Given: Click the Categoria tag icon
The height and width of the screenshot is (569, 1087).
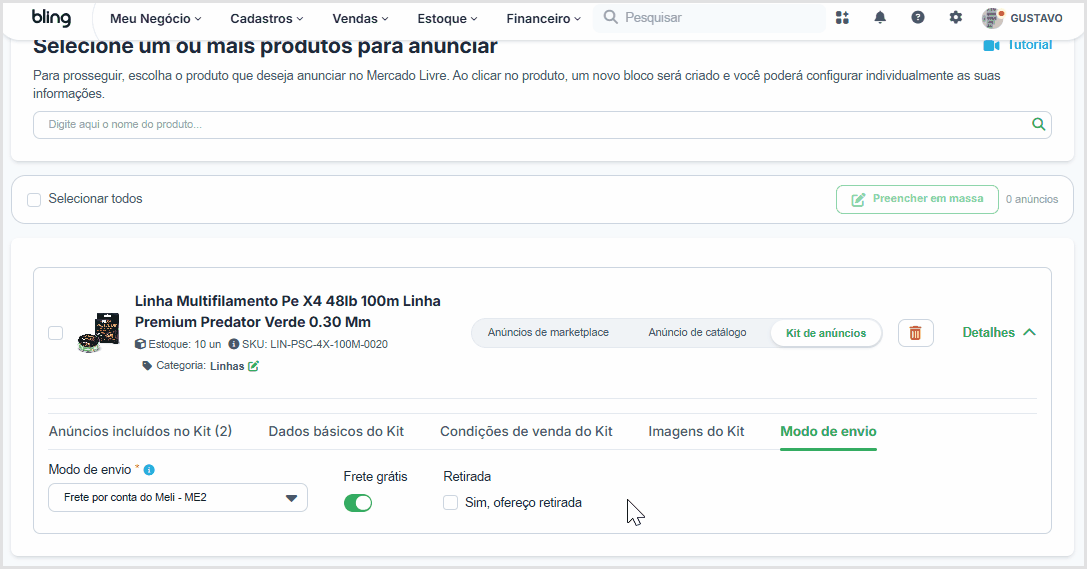Looking at the screenshot, I should [147, 365].
